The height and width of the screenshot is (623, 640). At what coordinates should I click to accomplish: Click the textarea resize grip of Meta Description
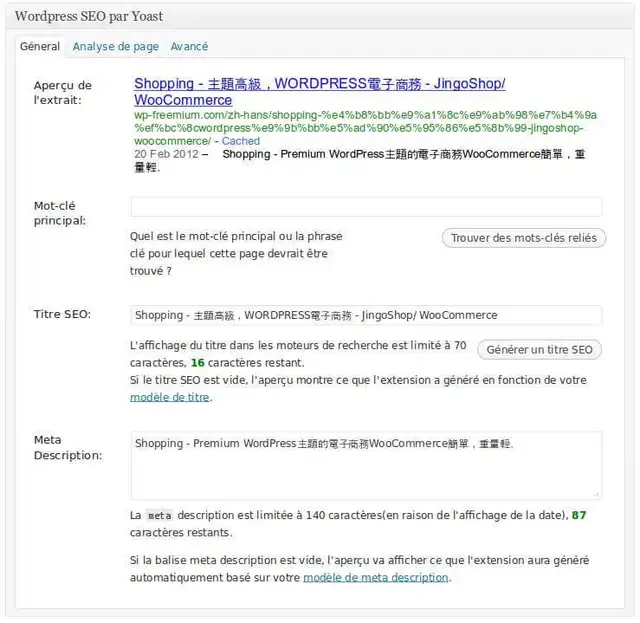pyautogui.click(x=596, y=494)
